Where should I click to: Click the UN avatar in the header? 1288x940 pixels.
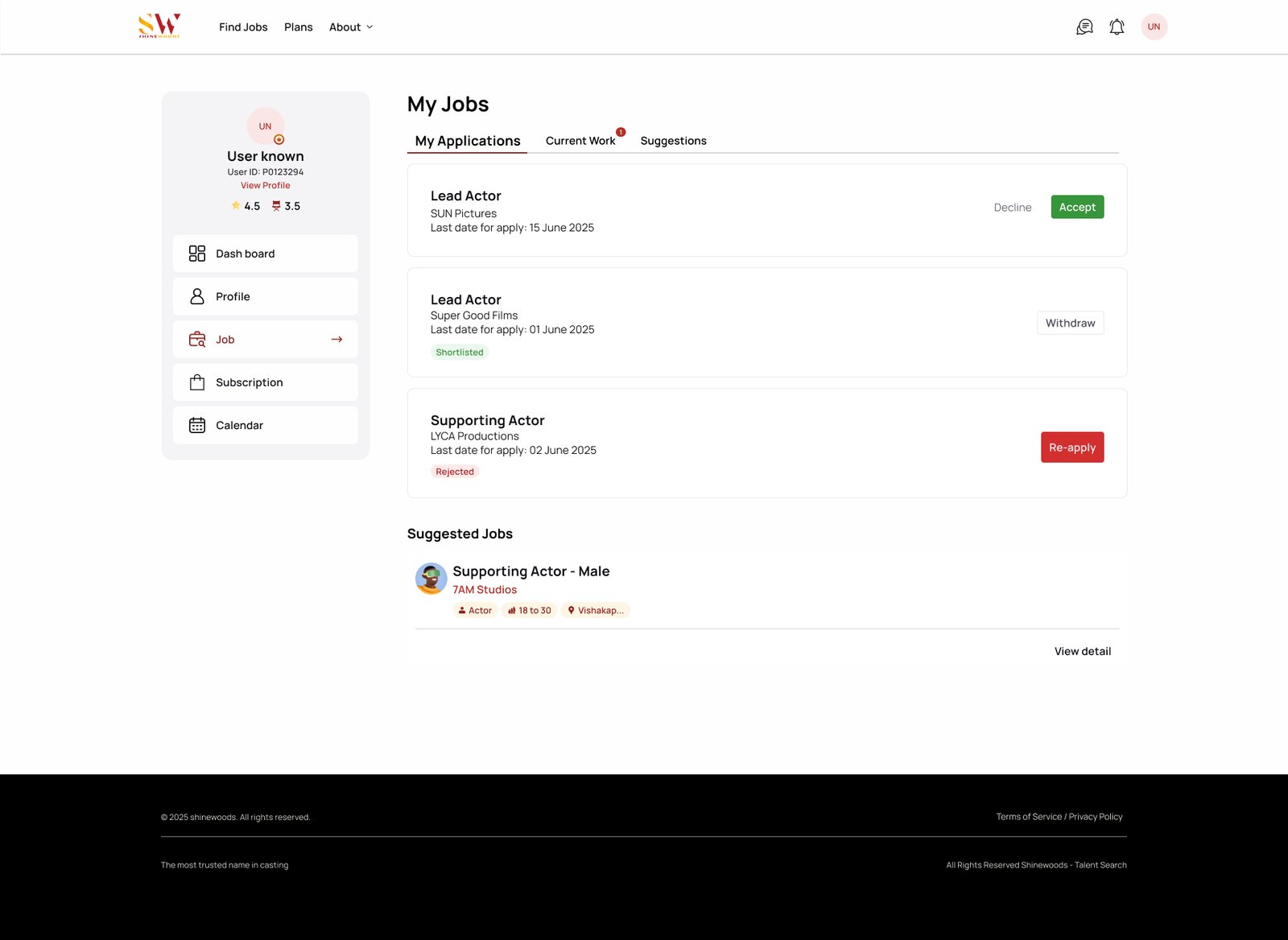coord(1154,27)
